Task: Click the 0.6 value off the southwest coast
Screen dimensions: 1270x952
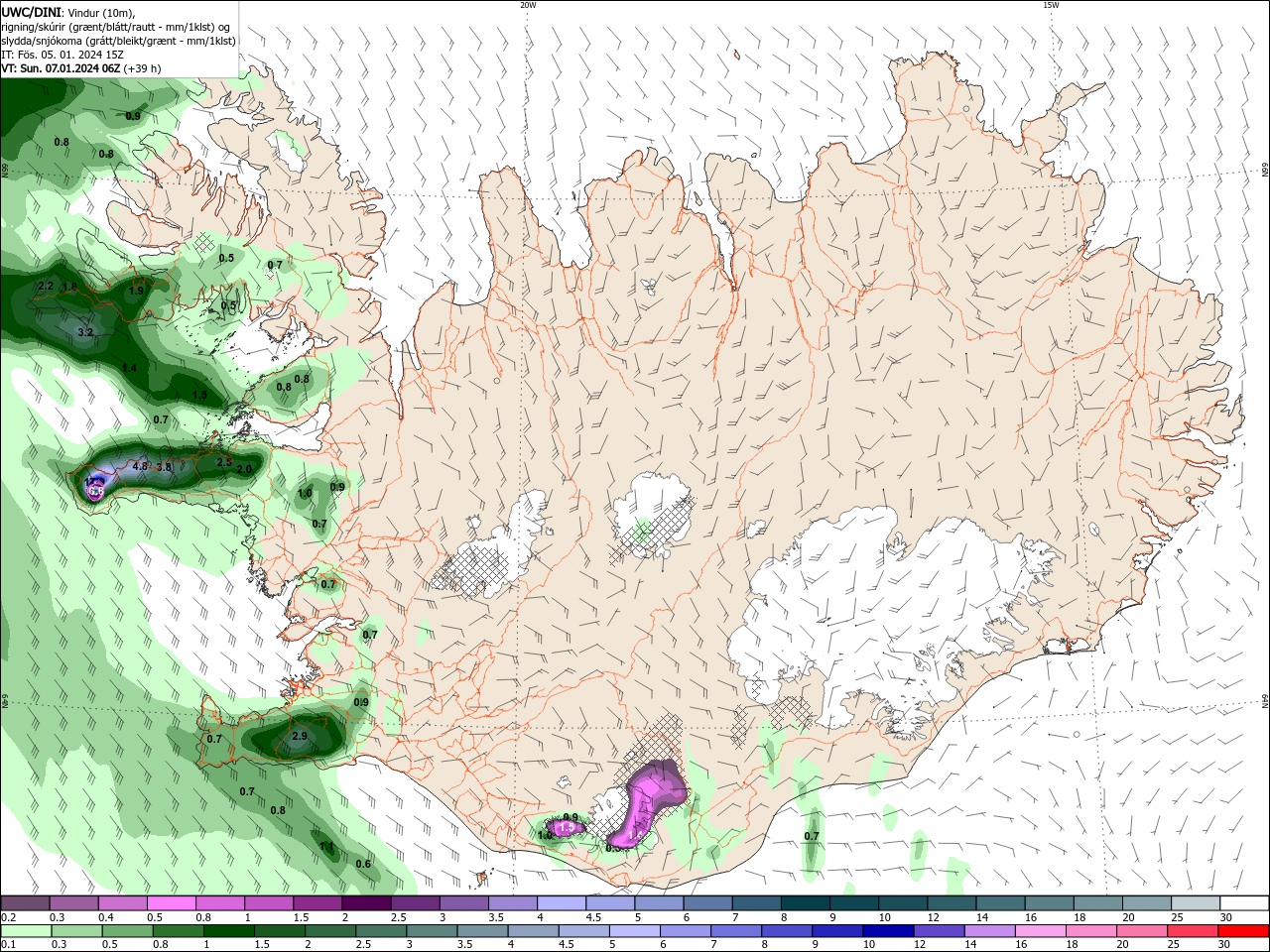Action: pos(363,864)
